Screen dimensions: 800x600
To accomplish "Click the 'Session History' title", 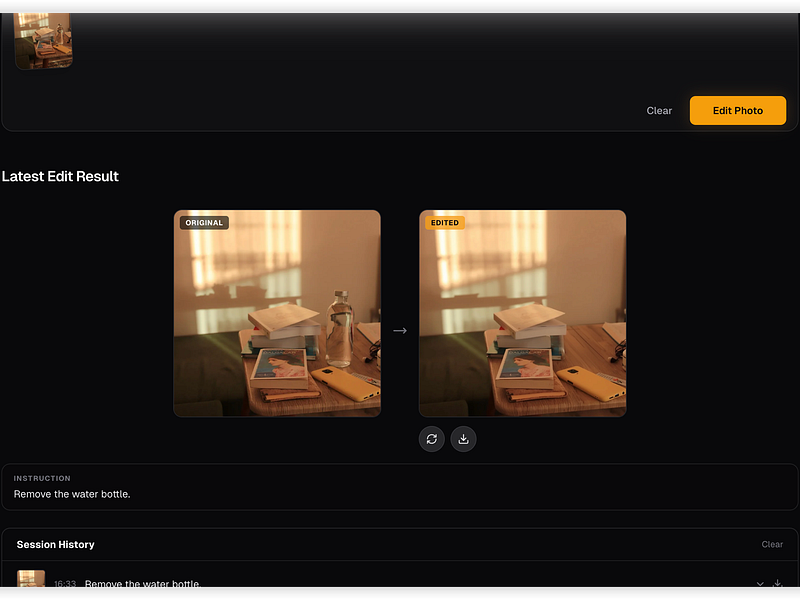I will [x=56, y=544].
